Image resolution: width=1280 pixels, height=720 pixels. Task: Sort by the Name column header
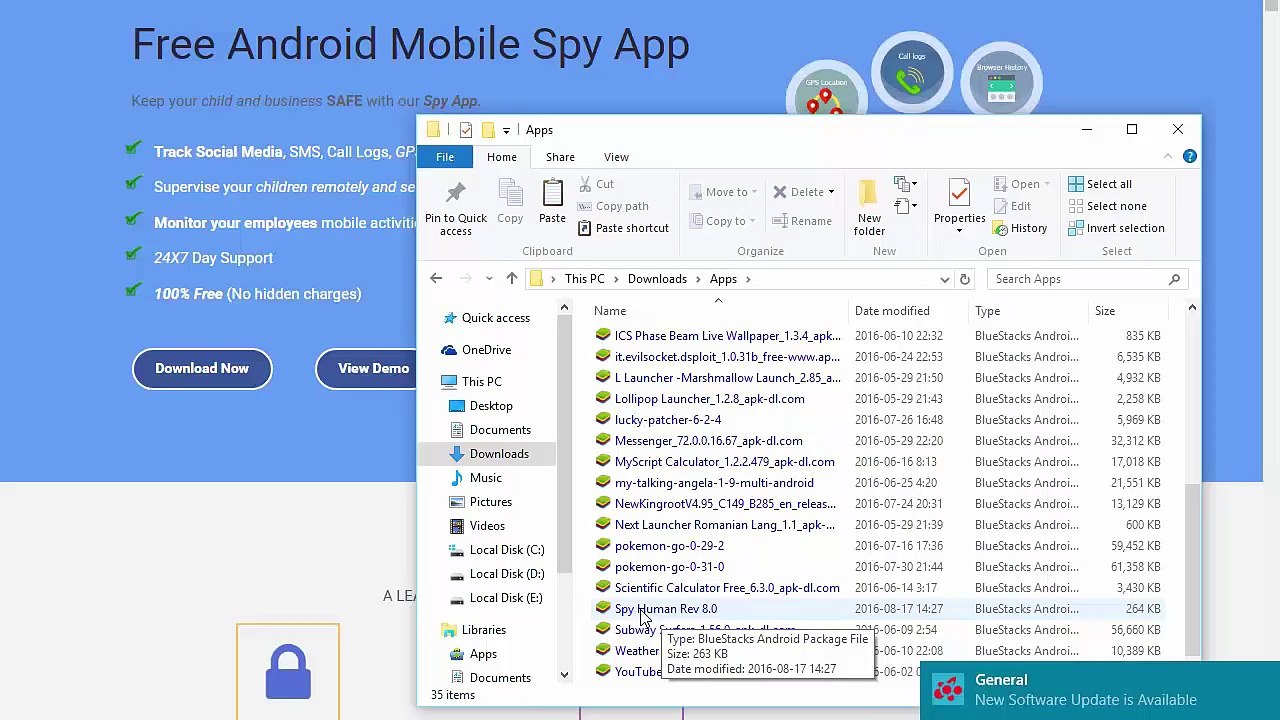718,311
